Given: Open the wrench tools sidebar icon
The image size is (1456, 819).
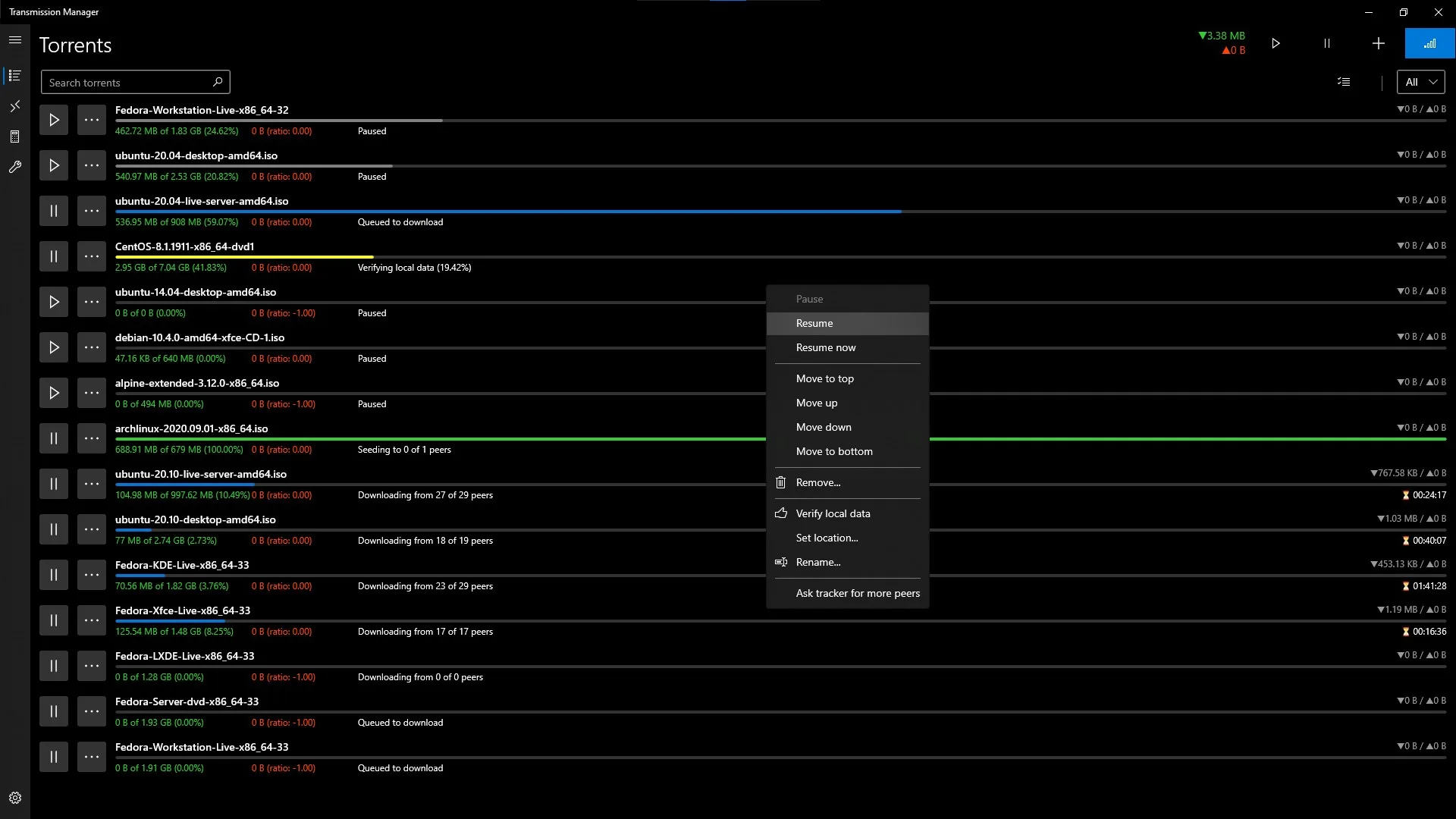Looking at the screenshot, I should tap(15, 167).
